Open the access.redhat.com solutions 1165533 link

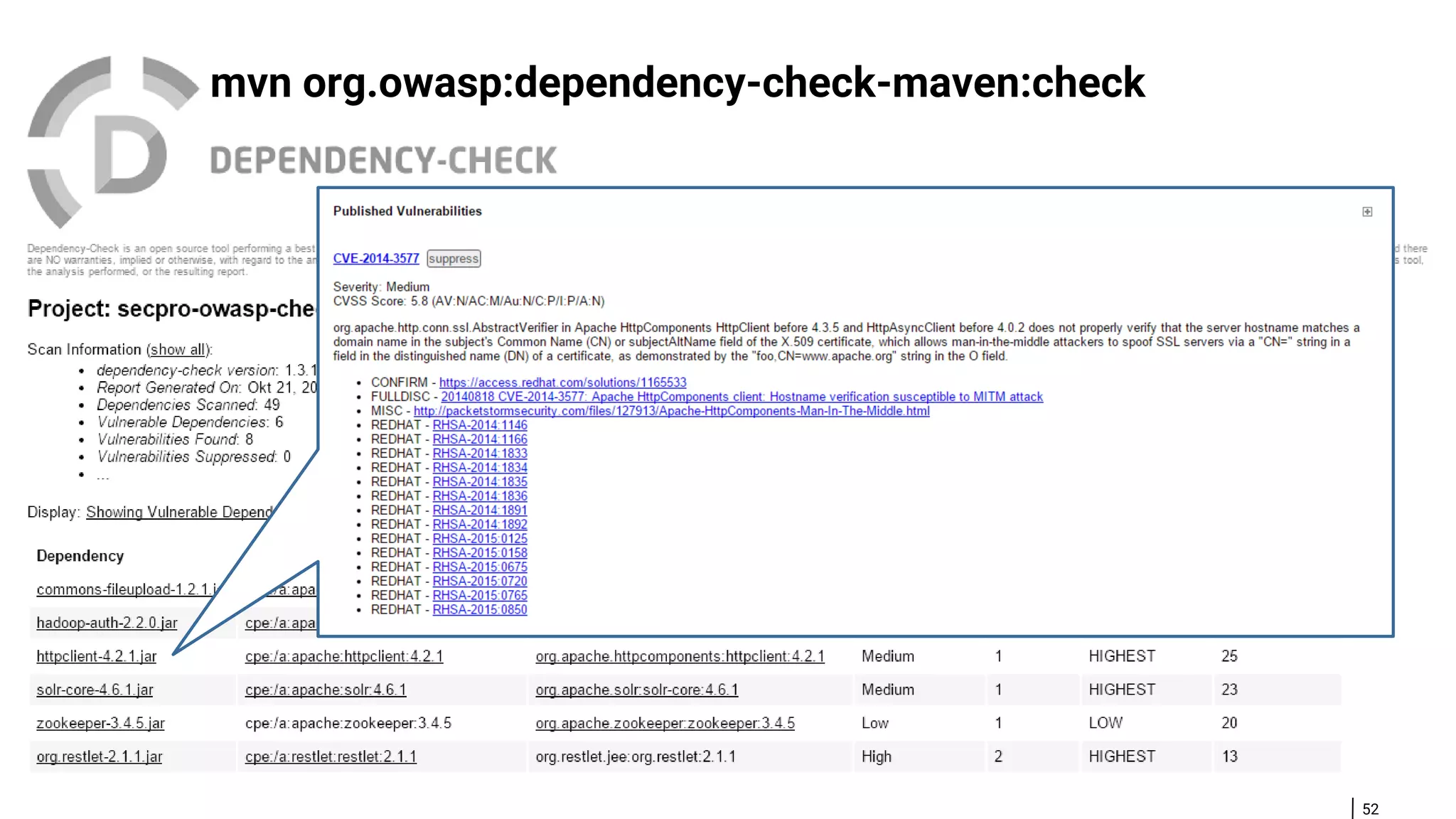562,382
